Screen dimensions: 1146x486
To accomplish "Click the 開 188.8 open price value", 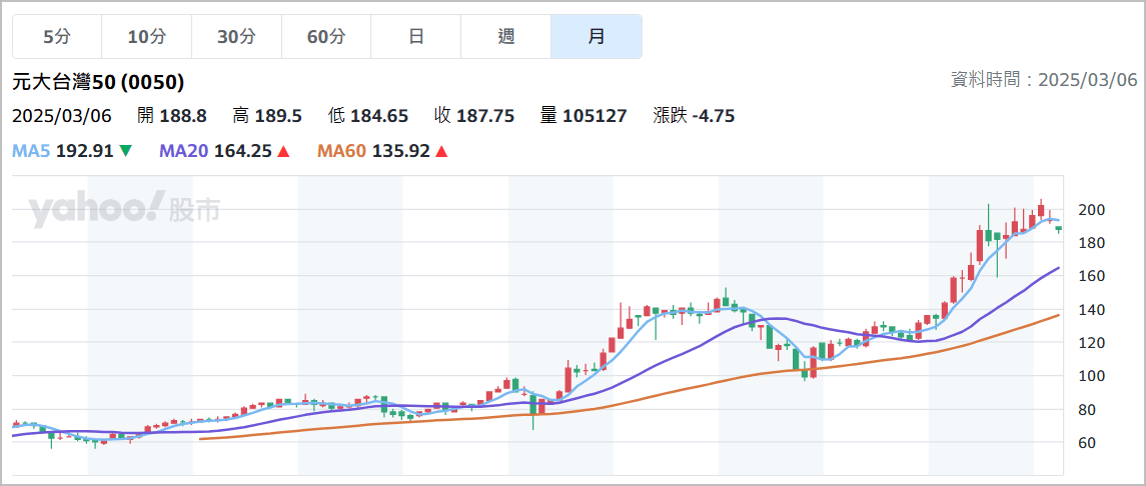I will [x=172, y=115].
